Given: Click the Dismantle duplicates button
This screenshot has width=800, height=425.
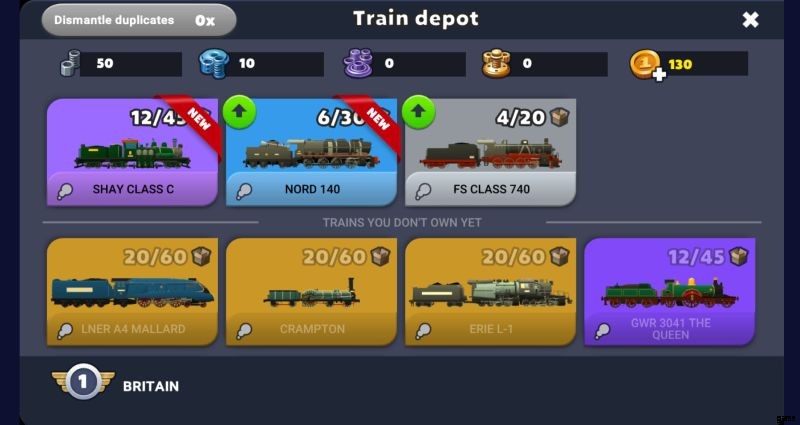Looking at the screenshot, I should point(139,20).
